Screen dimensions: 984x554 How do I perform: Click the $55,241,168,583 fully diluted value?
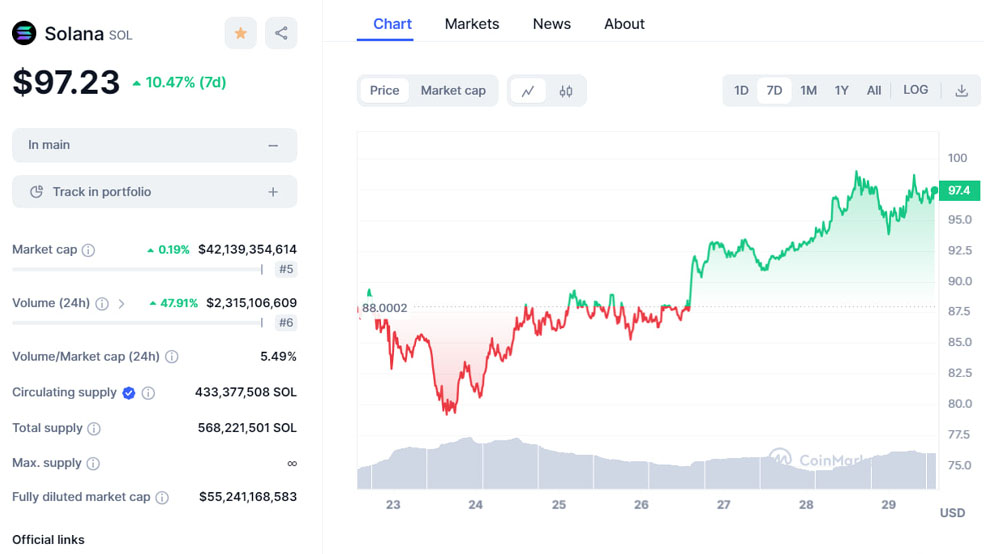(248, 496)
